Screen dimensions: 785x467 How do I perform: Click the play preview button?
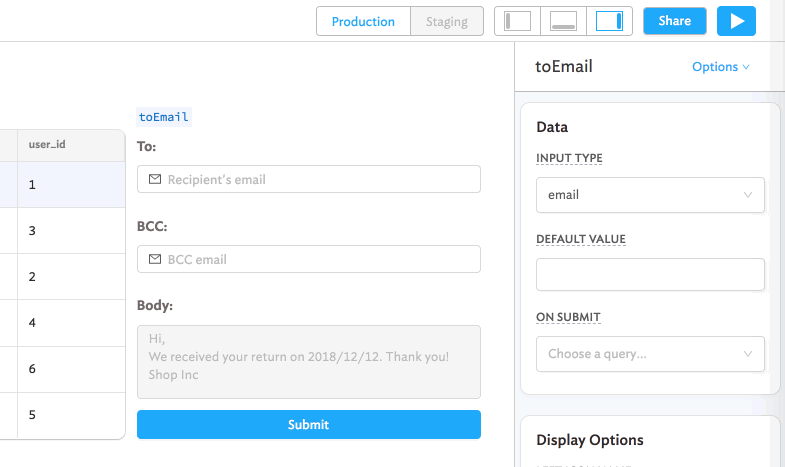tap(736, 21)
